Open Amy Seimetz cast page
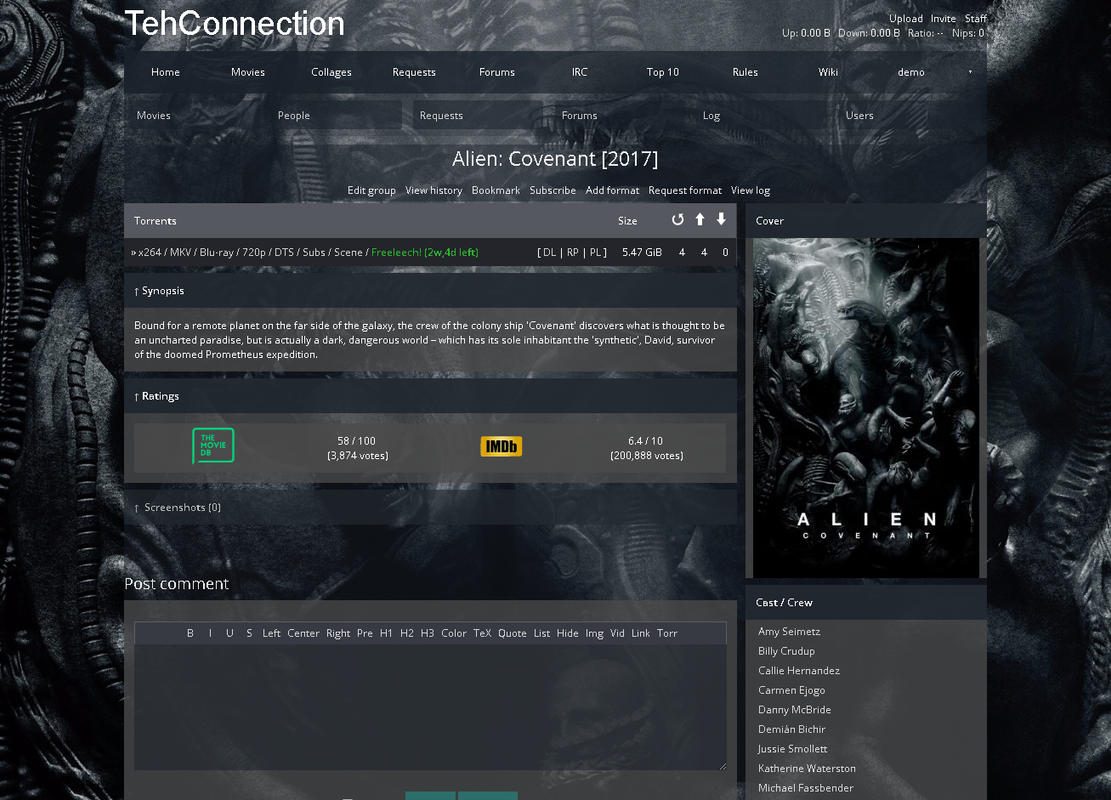1111x800 pixels. pos(789,631)
